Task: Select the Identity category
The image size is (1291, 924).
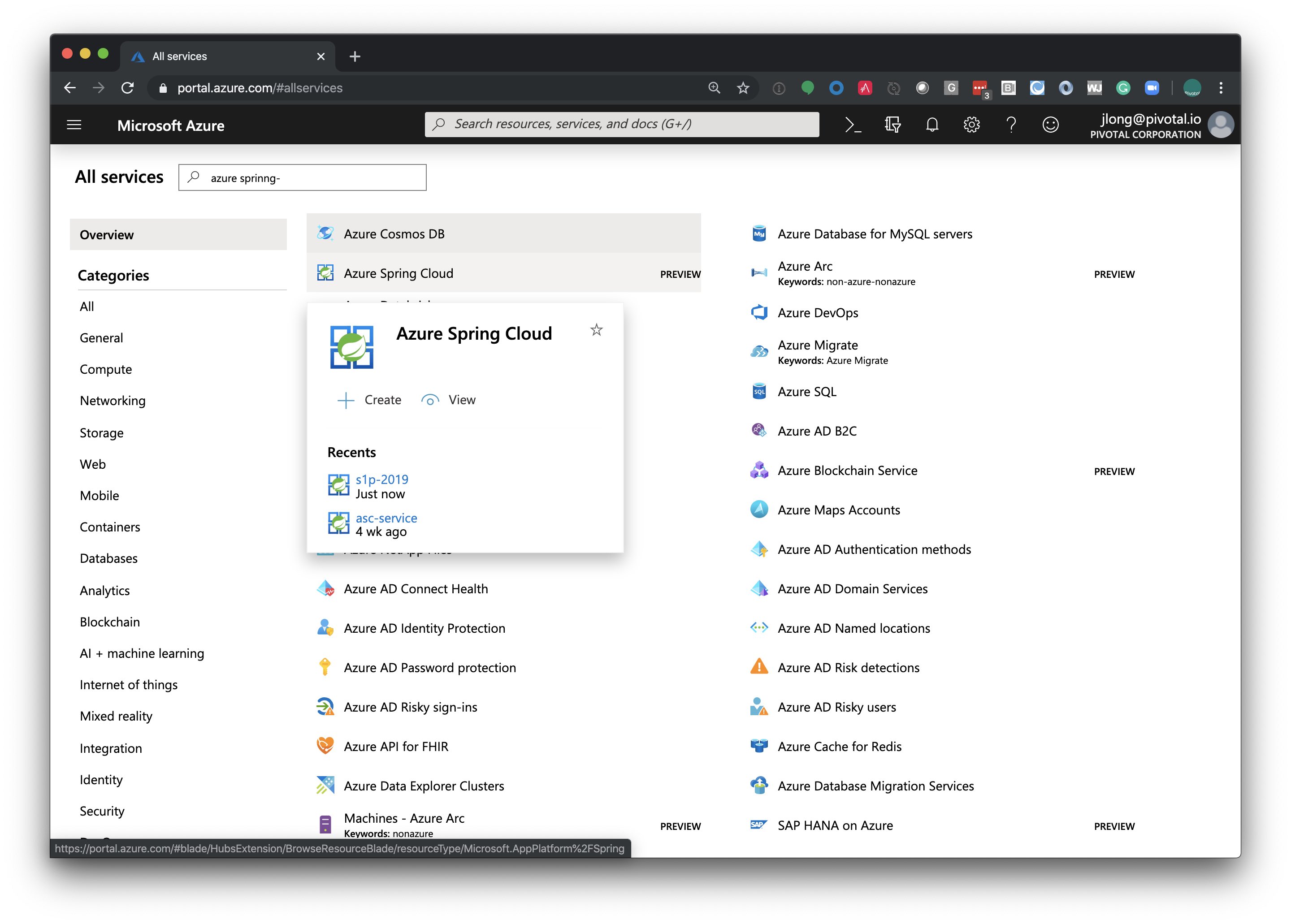Action: tap(101, 779)
